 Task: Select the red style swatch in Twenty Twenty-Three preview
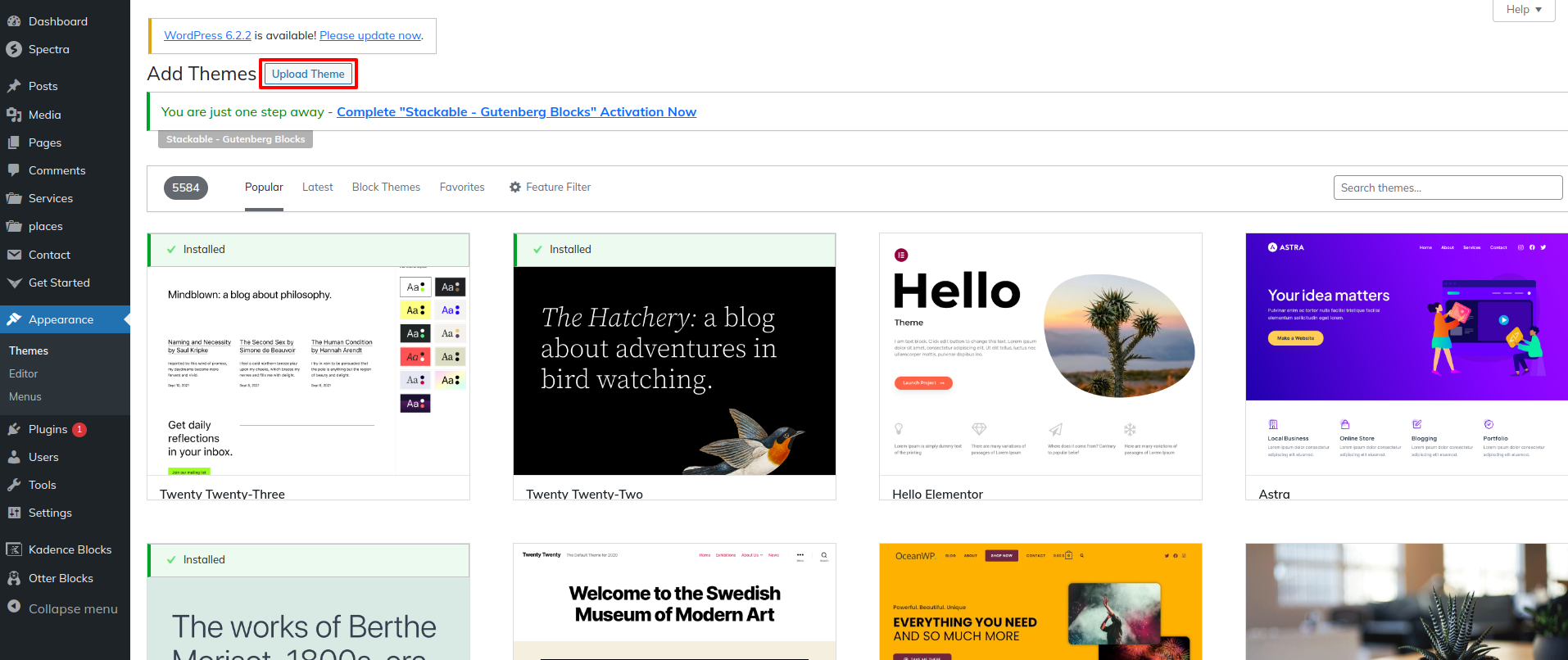click(x=415, y=357)
